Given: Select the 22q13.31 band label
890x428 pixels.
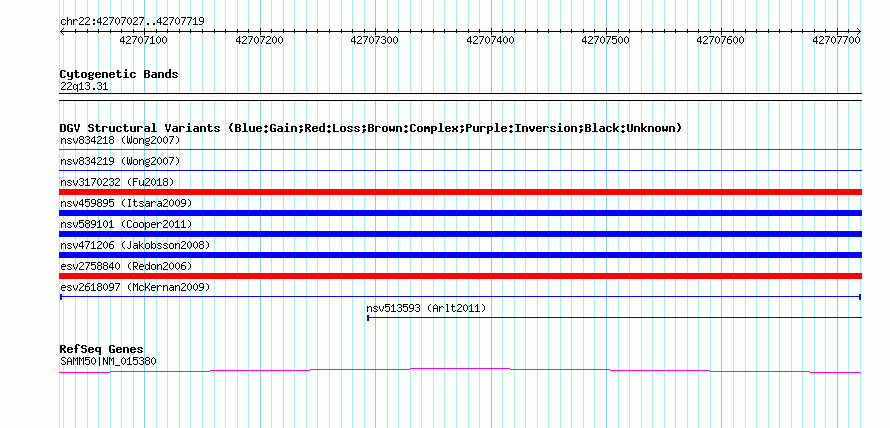Looking at the screenshot, I should click(84, 87).
